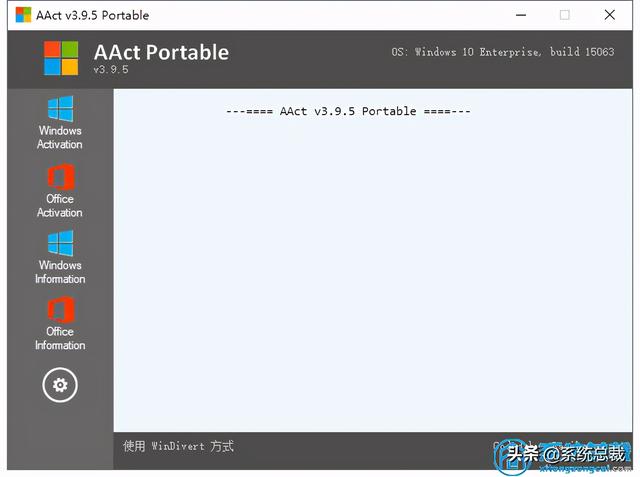
Task: Close the AAct window
Action: [x=610, y=15]
